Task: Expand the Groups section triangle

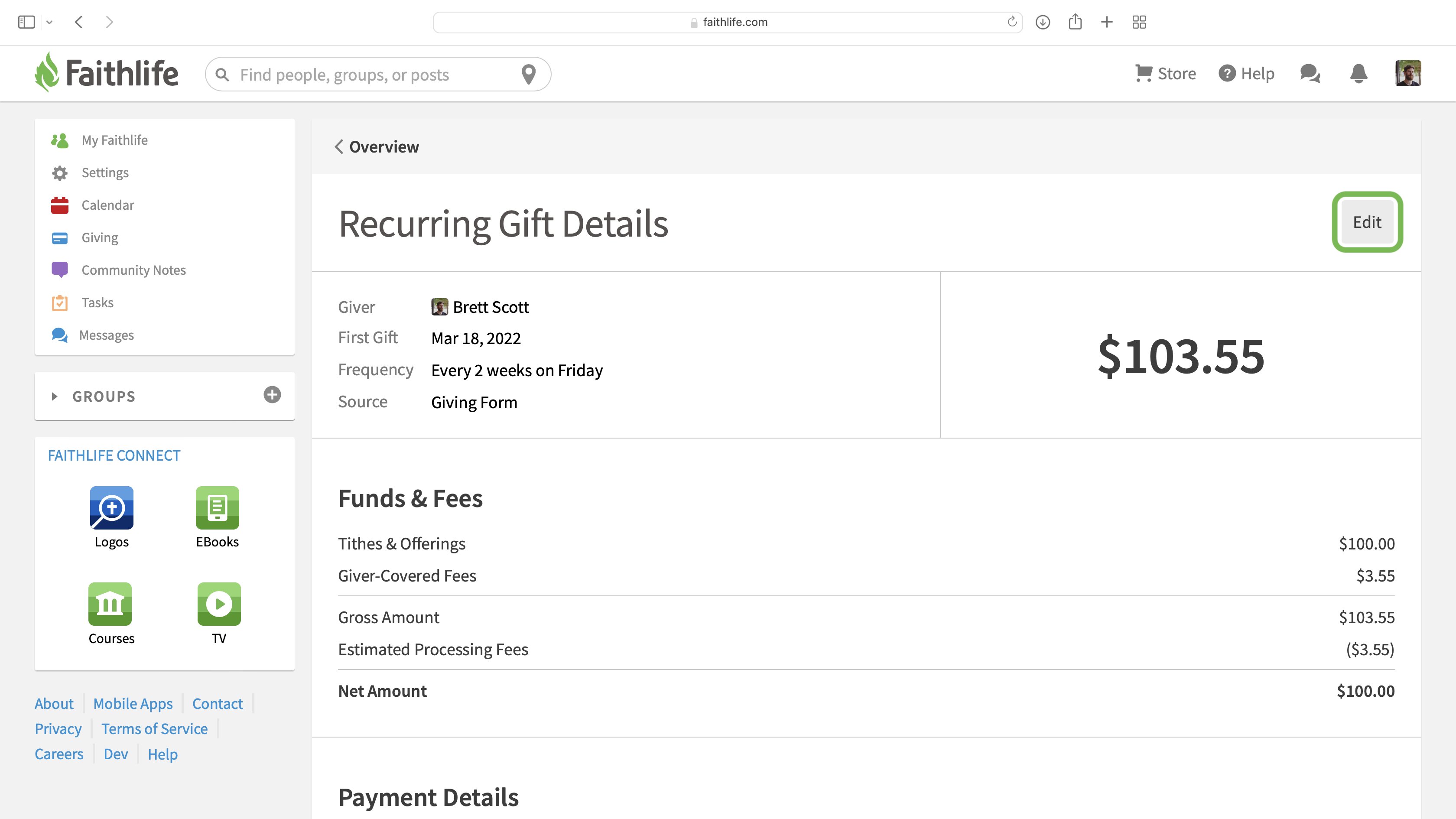Action: click(55, 396)
